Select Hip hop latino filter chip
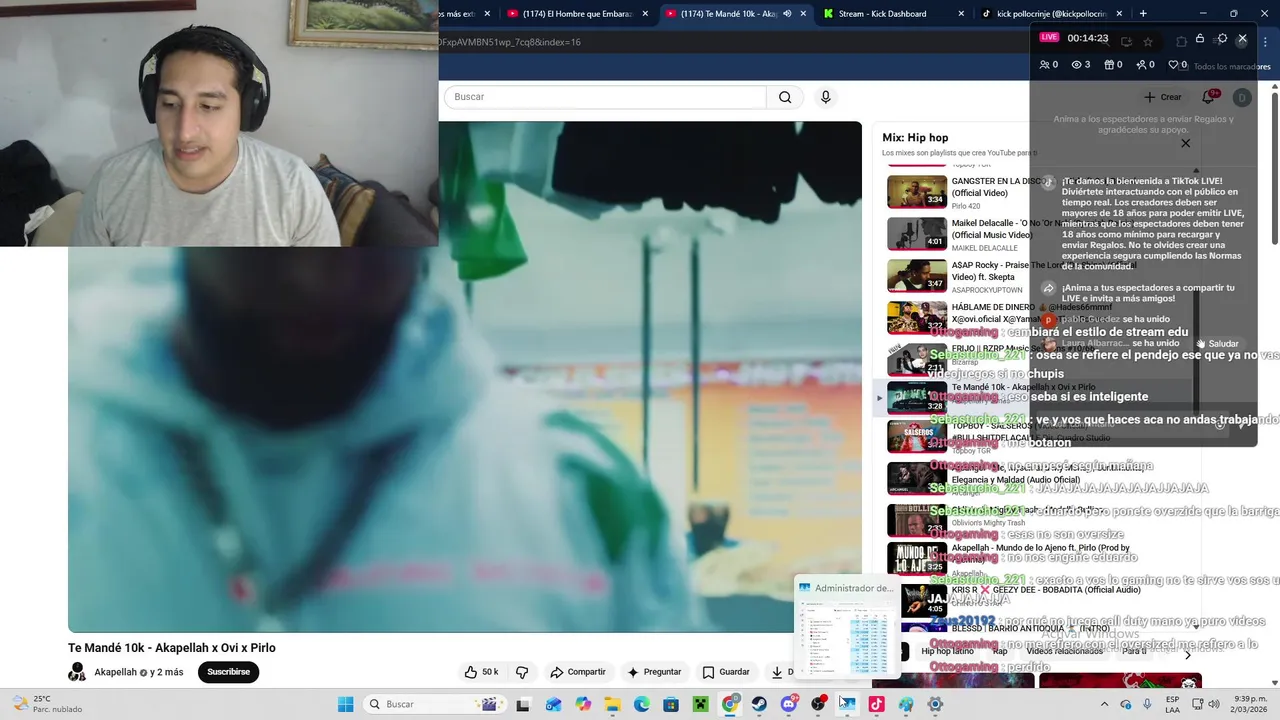The height and width of the screenshot is (720, 1280). (947, 651)
